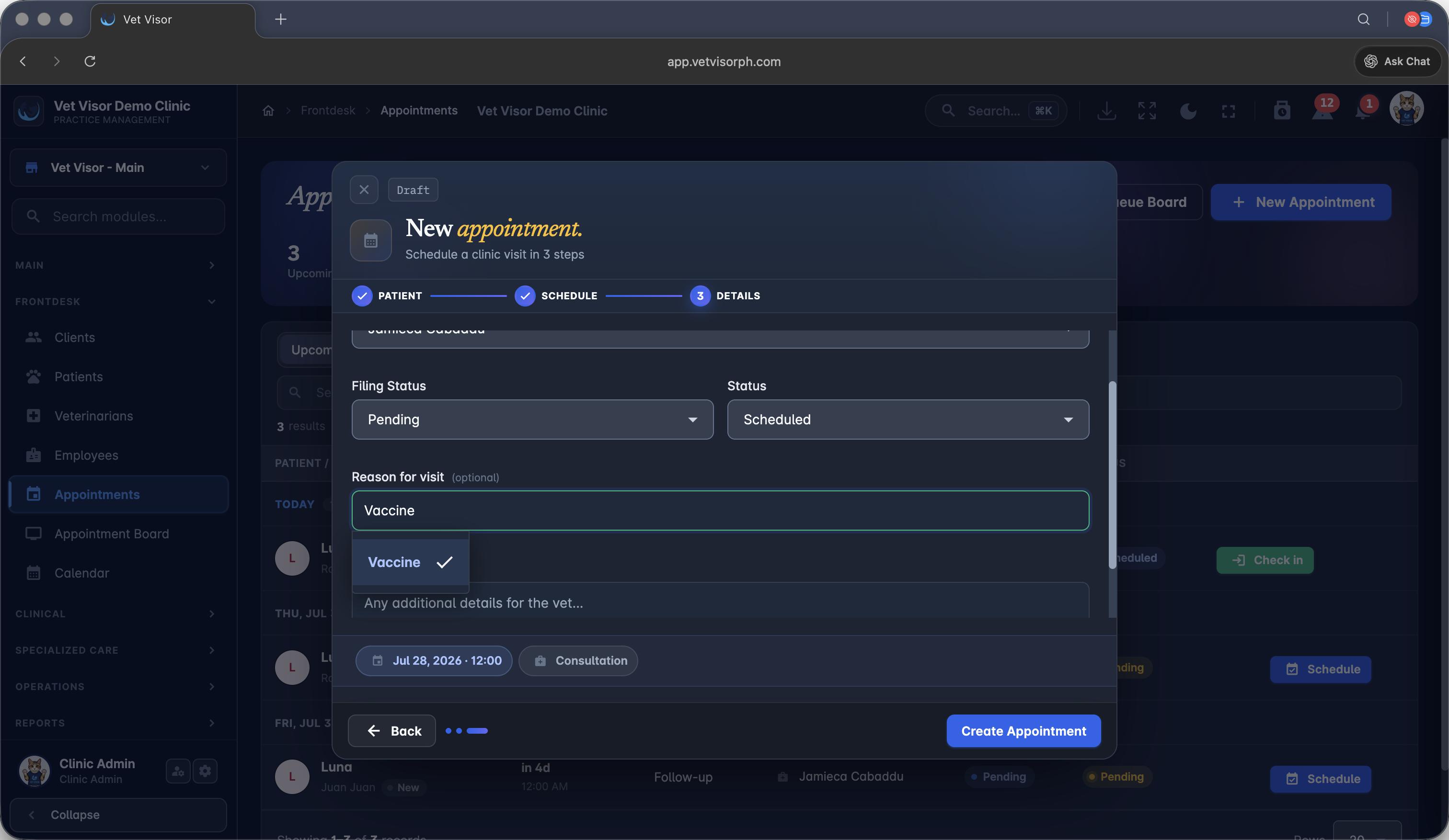Open the user avatar menu in top bar

(1406, 109)
